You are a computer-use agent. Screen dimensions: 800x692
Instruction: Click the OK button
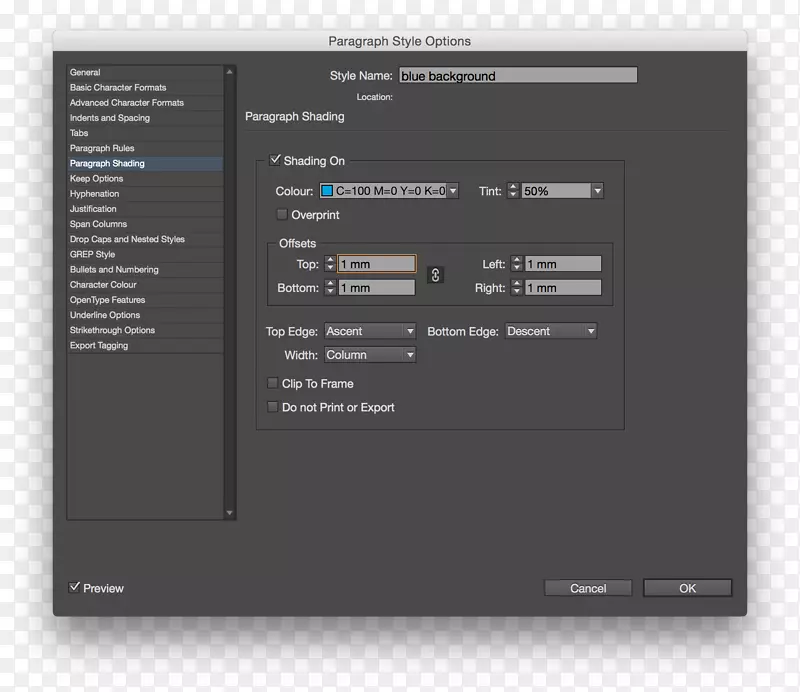tap(687, 587)
